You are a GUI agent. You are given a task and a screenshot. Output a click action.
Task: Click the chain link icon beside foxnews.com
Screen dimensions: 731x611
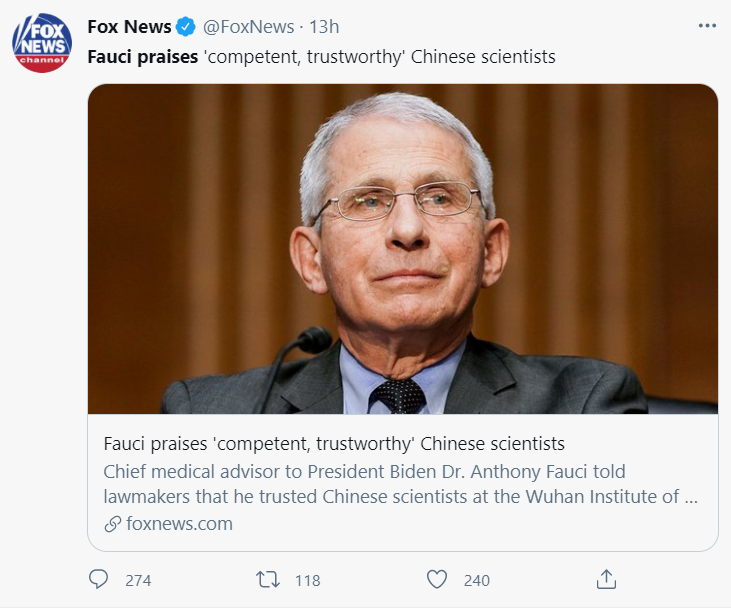click(112, 524)
